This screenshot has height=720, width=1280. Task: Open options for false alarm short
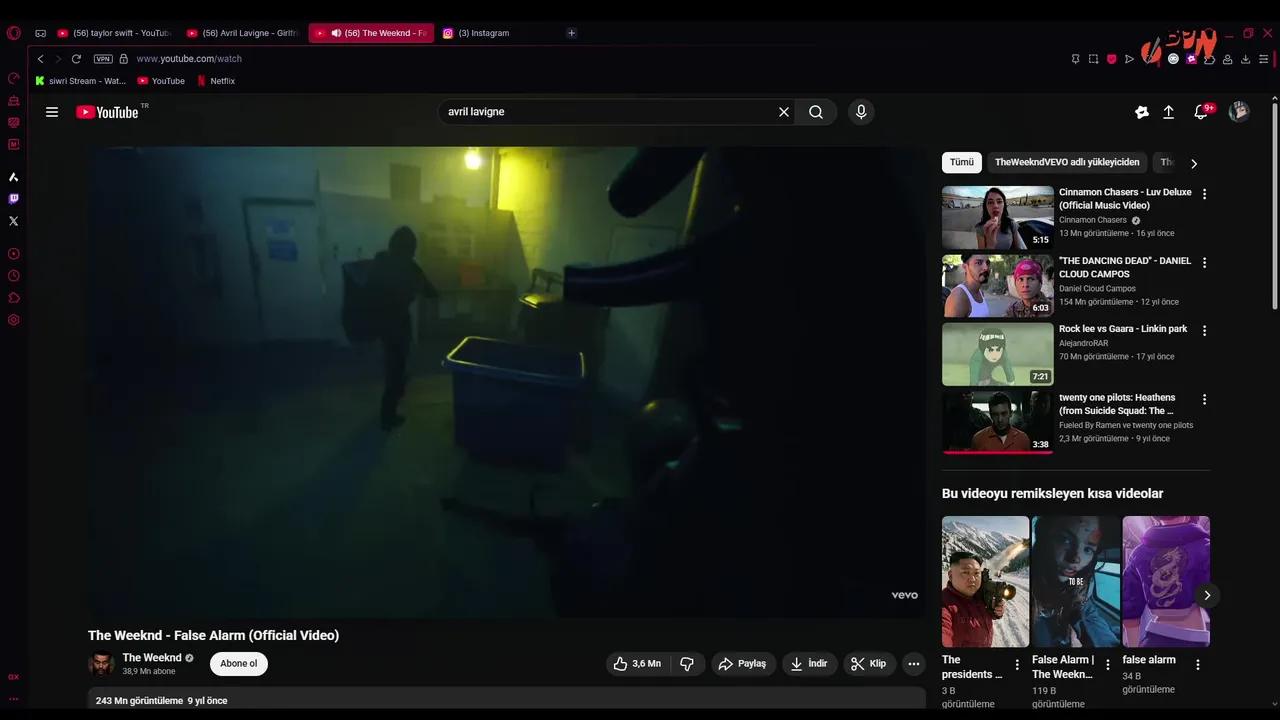pos(1198,665)
